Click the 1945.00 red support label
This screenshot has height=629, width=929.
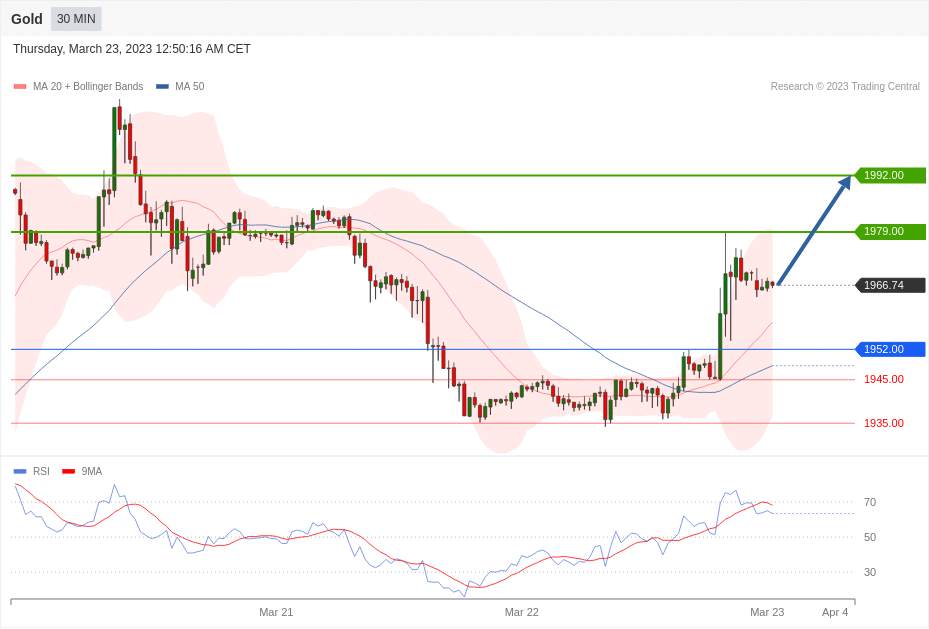(883, 380)
